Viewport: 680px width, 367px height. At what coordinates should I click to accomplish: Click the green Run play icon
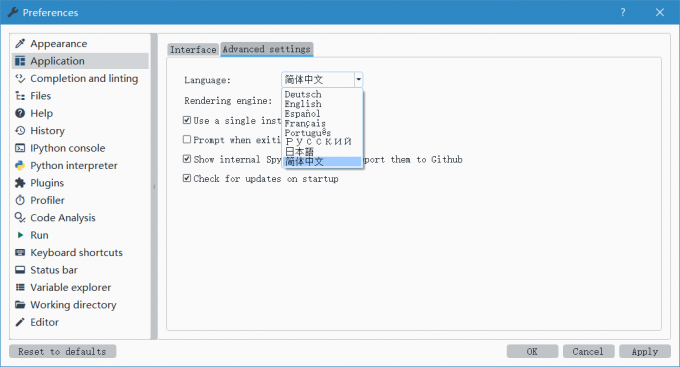(20, 235)
